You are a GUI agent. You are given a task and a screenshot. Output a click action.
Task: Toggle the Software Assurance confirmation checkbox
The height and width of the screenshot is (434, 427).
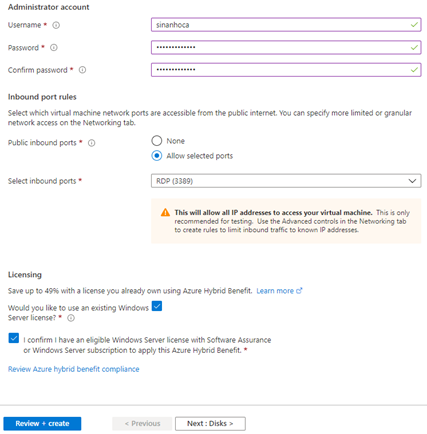14,338
